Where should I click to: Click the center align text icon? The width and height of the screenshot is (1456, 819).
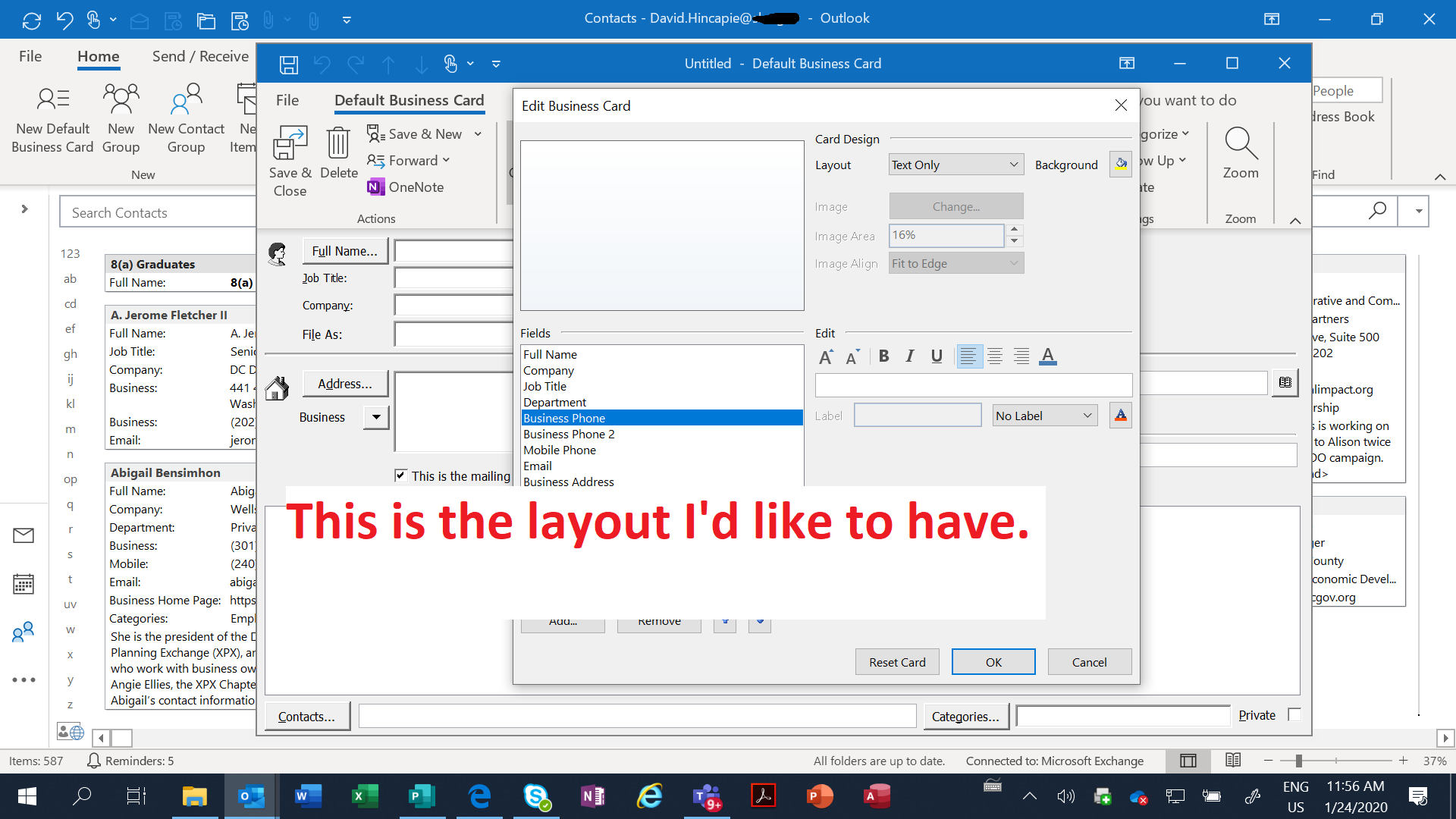click(x=995, y=356)
